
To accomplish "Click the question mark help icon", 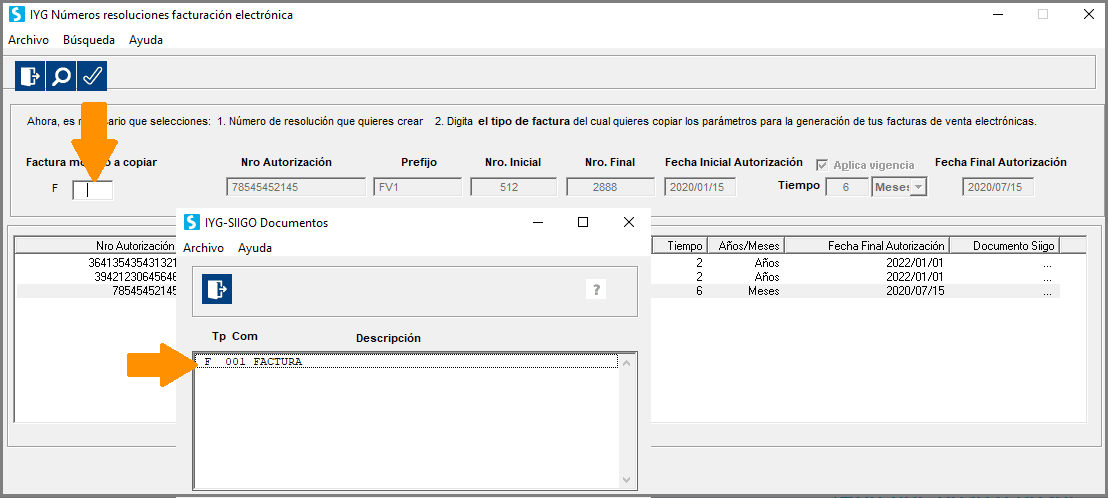I will (x=596, y=289).
